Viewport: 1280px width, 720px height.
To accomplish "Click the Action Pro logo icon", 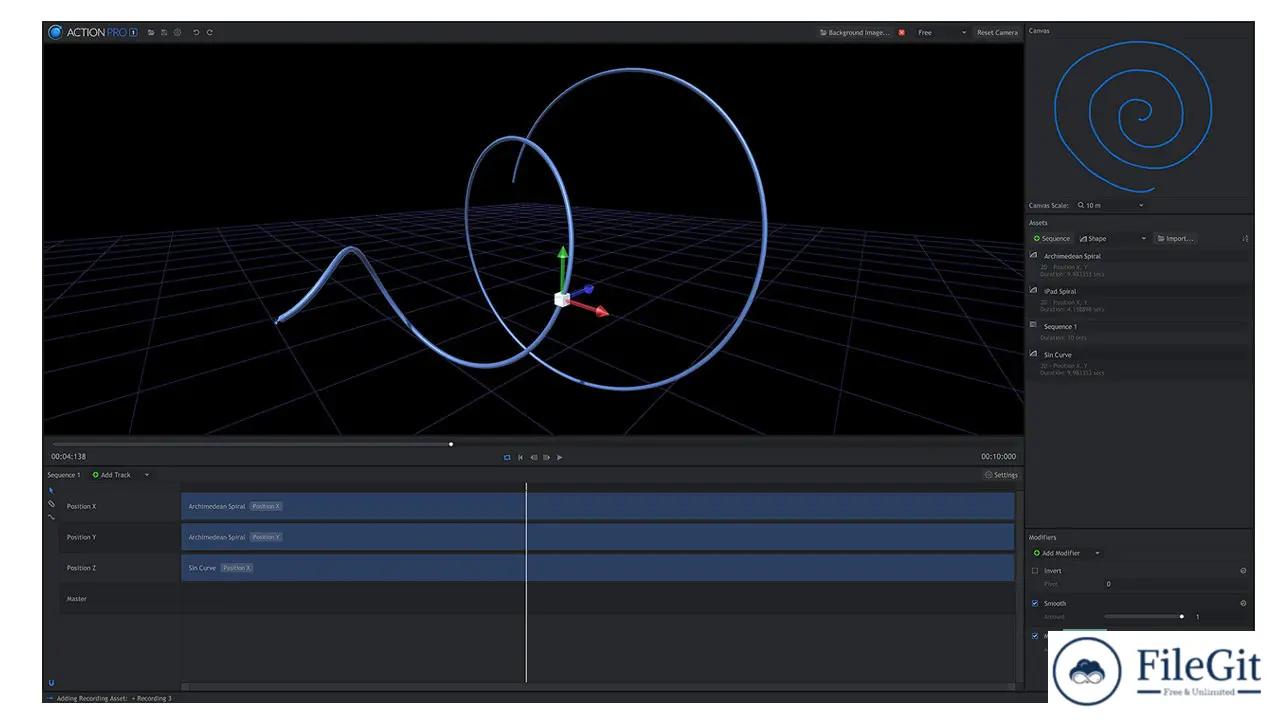I will [56, 32].
